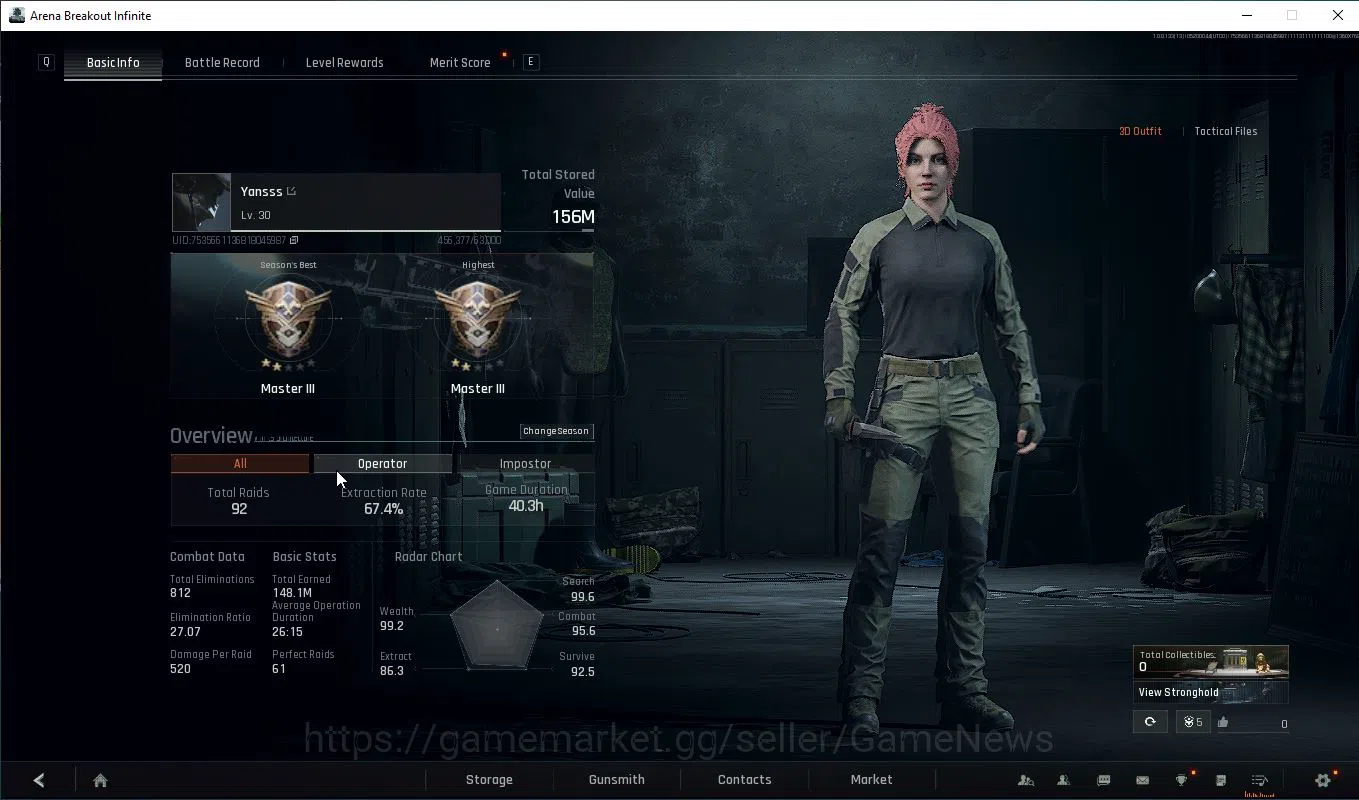Open the Market
This screenshot has width=1359, height=800.
click(x=871, y=780)
